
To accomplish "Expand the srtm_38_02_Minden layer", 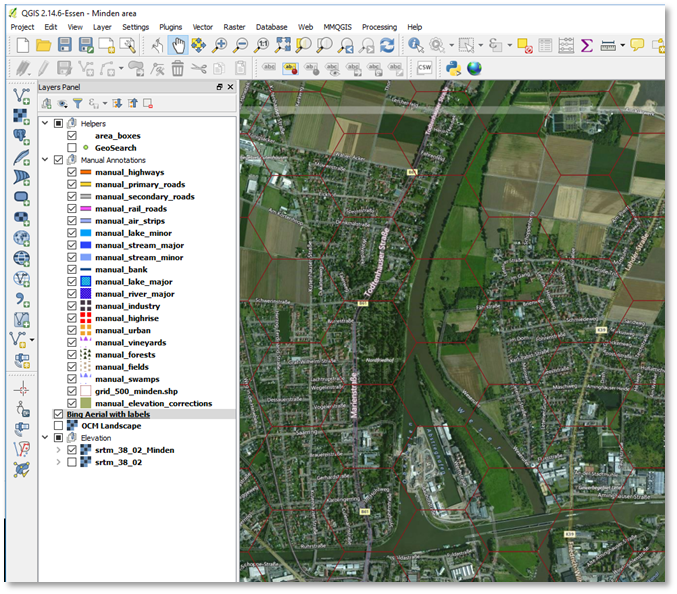I will tap(58, 451).
